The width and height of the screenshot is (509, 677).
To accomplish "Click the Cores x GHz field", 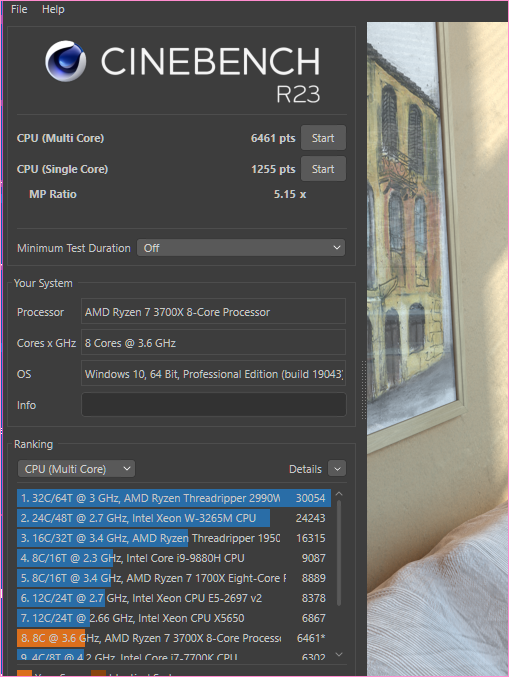I will pyautogui.click(x=213, y=343).
